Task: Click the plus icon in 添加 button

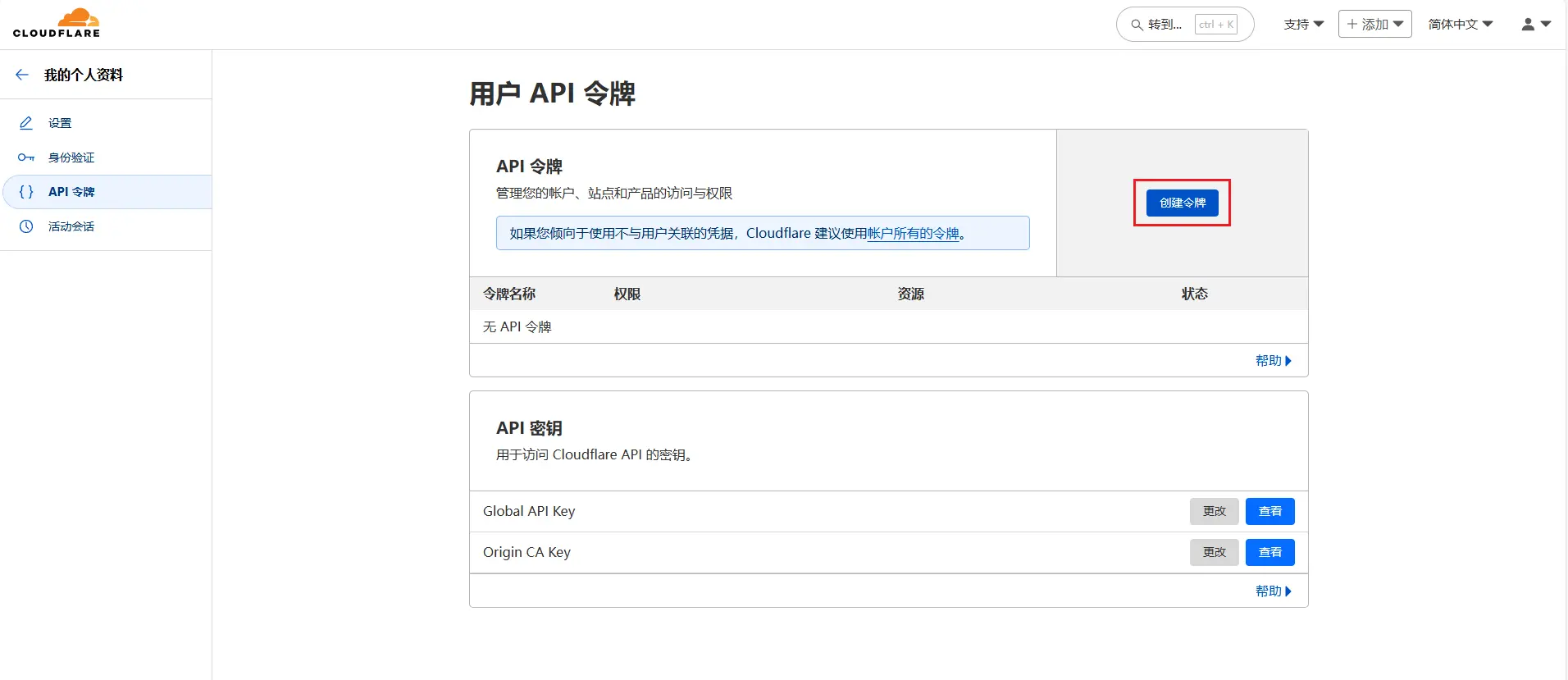Action: (1352, 24)
